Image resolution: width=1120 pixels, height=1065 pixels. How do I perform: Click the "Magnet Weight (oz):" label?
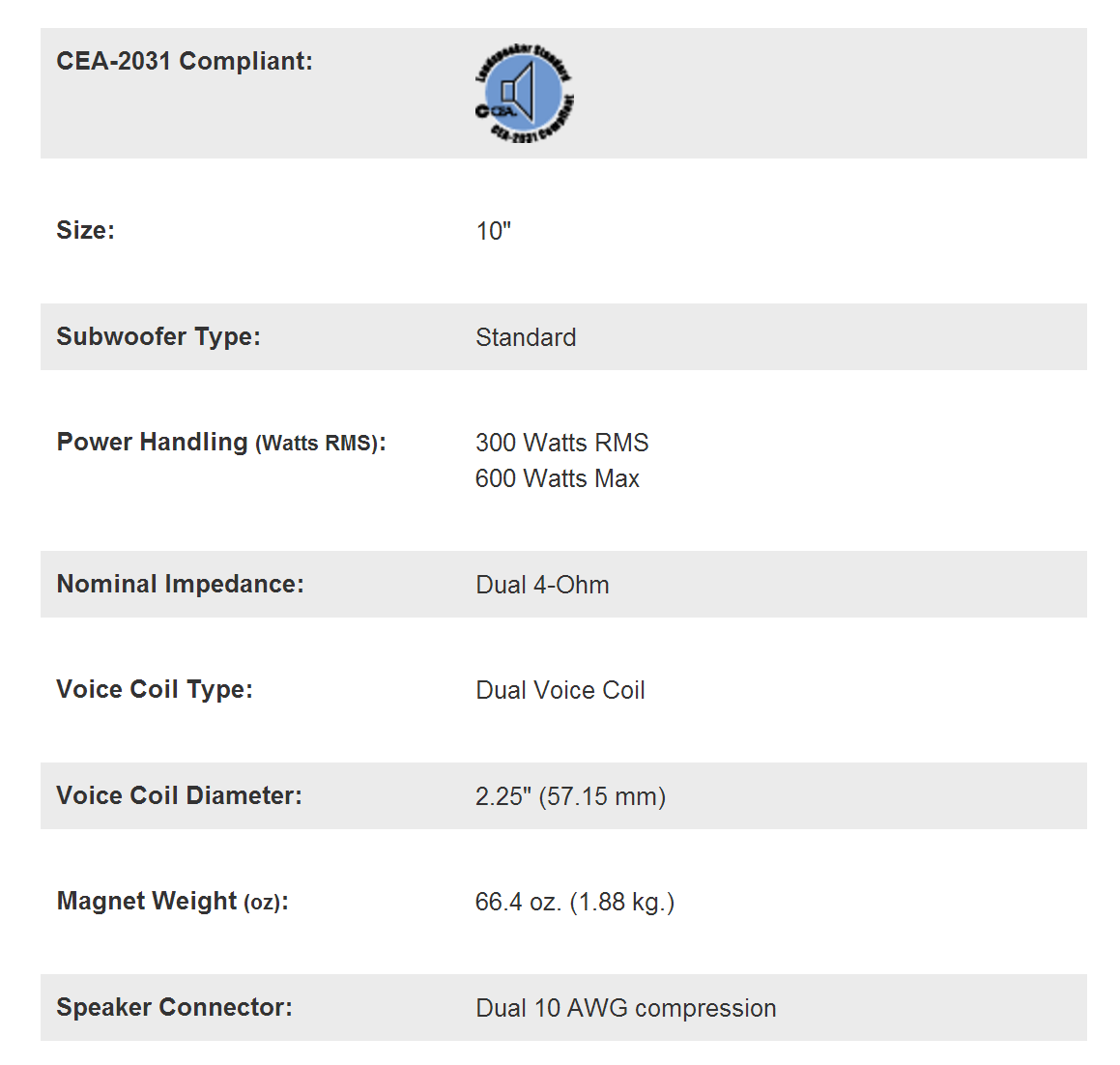click(x=172, y=901)
